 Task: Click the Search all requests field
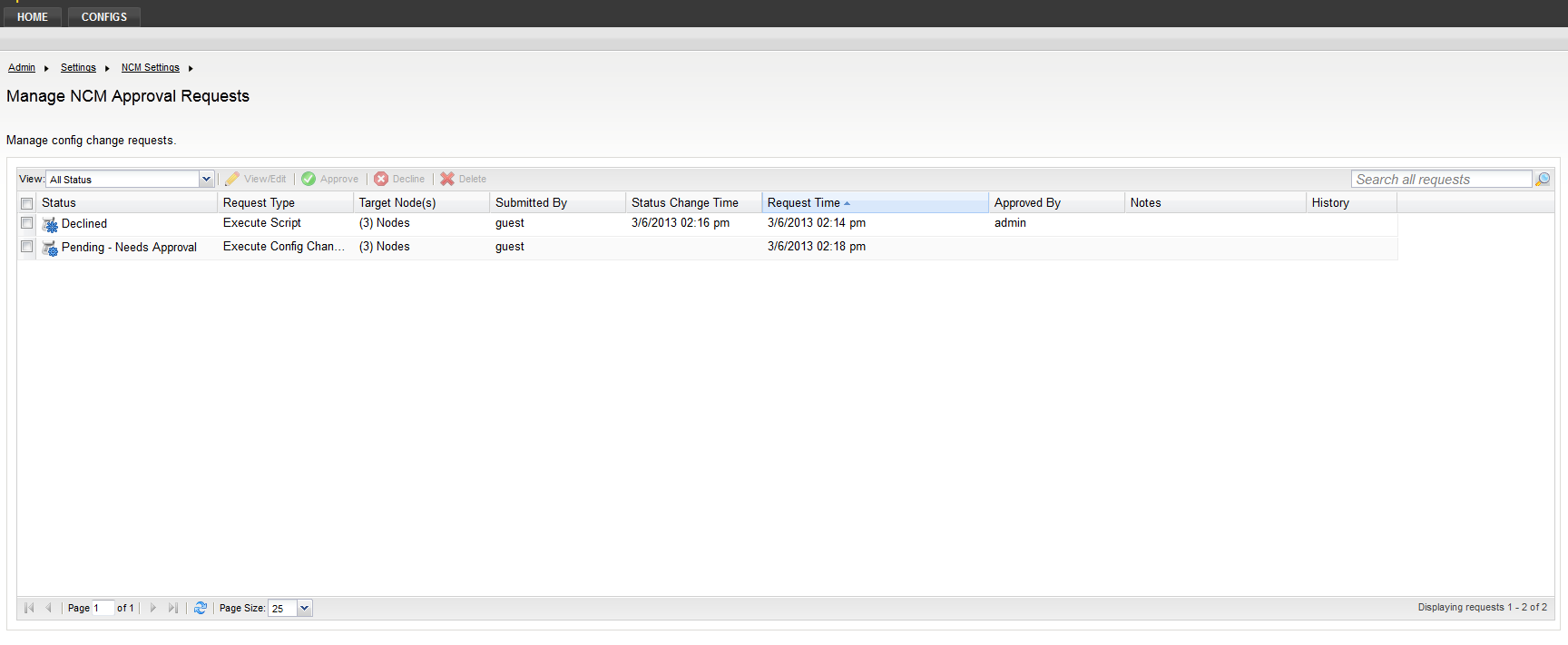(1442, 179)
